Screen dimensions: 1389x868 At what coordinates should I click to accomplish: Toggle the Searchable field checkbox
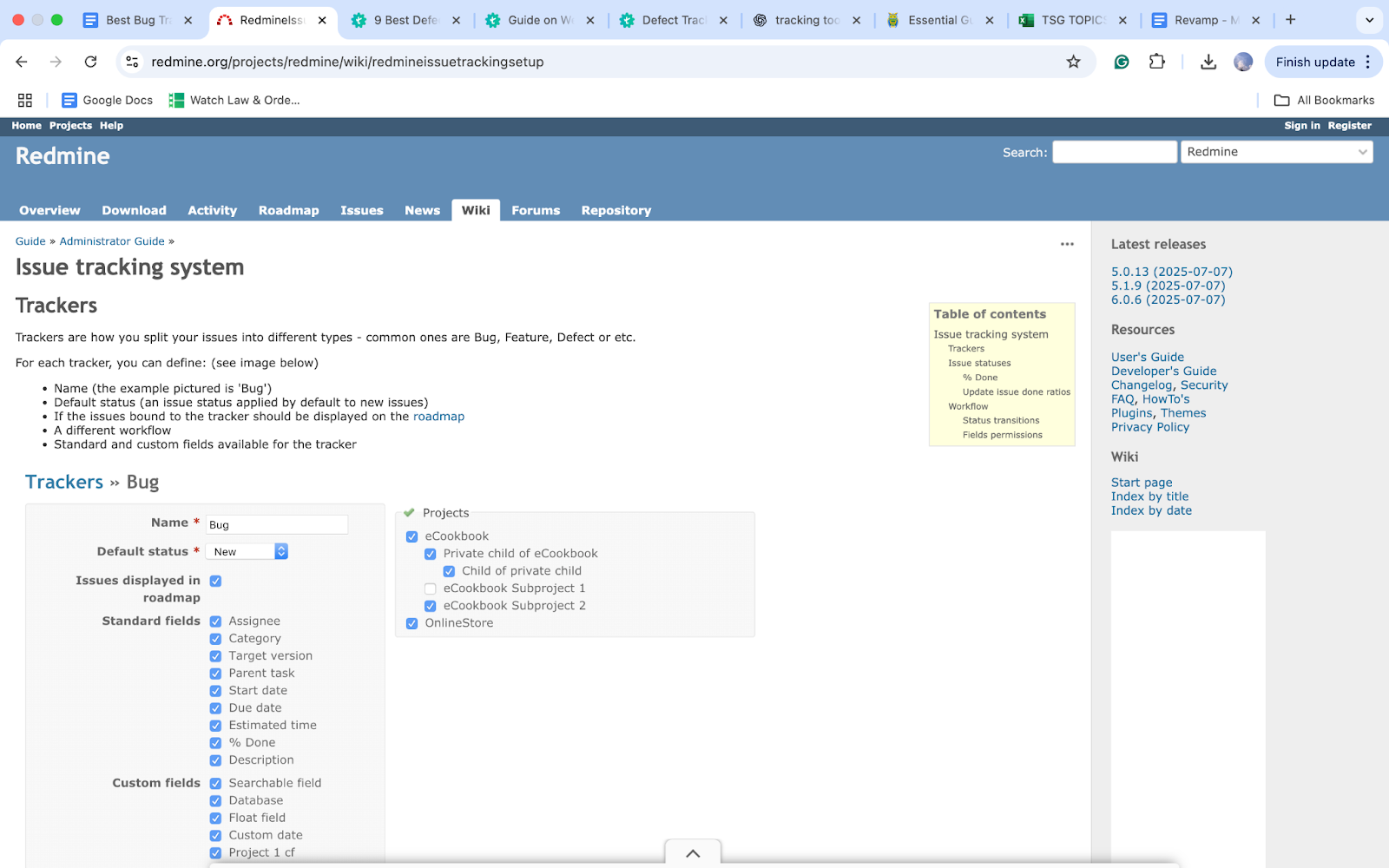(215, 783)
